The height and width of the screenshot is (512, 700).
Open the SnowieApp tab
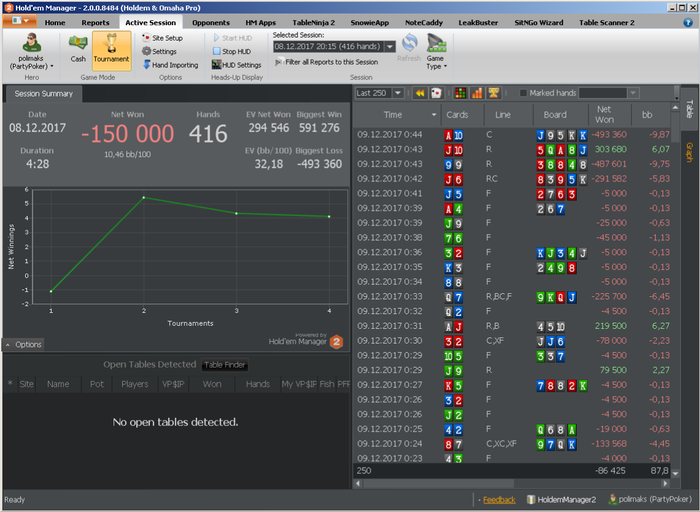370,22
